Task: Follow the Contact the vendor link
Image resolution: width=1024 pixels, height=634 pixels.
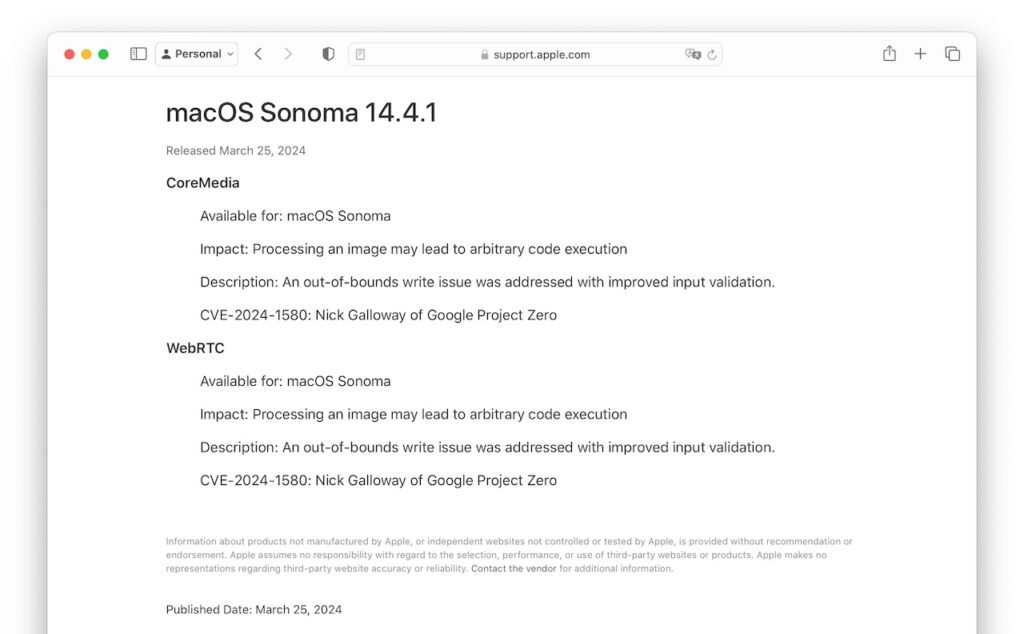Action: click(514, 568)
